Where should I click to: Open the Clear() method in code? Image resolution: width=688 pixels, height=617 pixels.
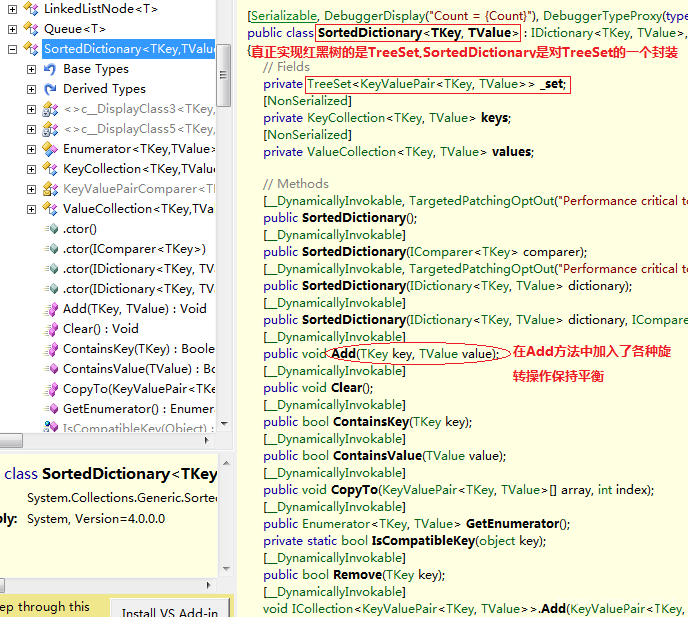[347, 388]
